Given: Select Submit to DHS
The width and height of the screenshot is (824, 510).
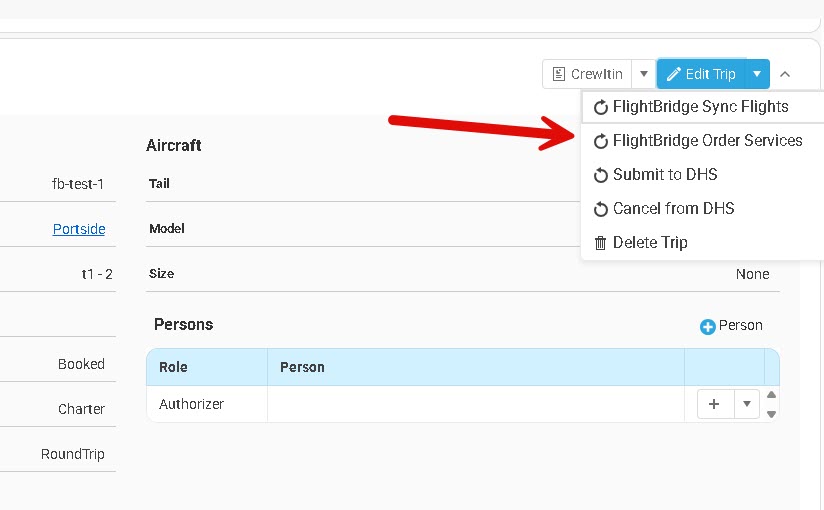Looking at the screenshot, I should click(x=665, y=175).
